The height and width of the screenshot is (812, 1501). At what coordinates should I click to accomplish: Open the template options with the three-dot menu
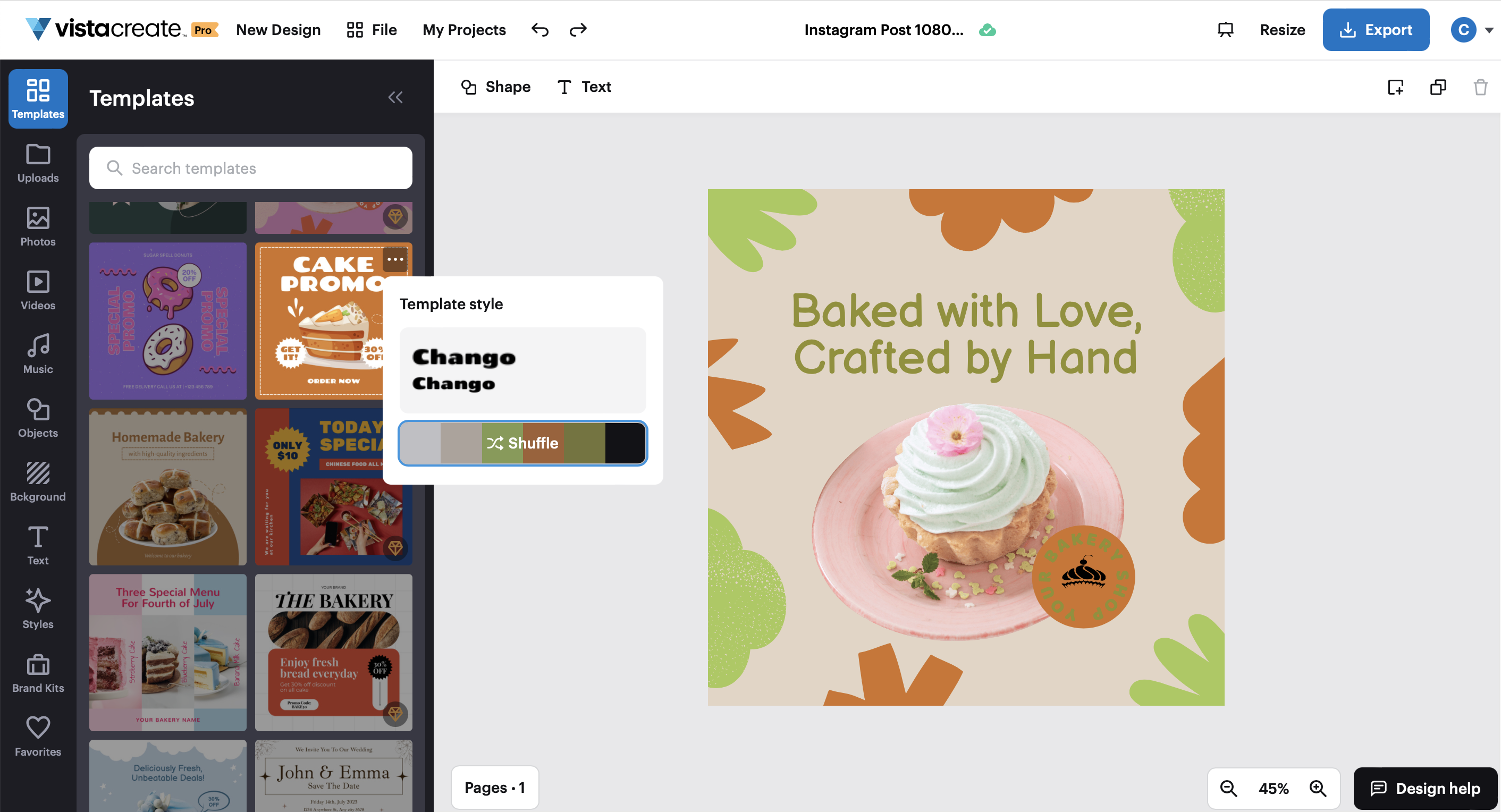[395, 259]
